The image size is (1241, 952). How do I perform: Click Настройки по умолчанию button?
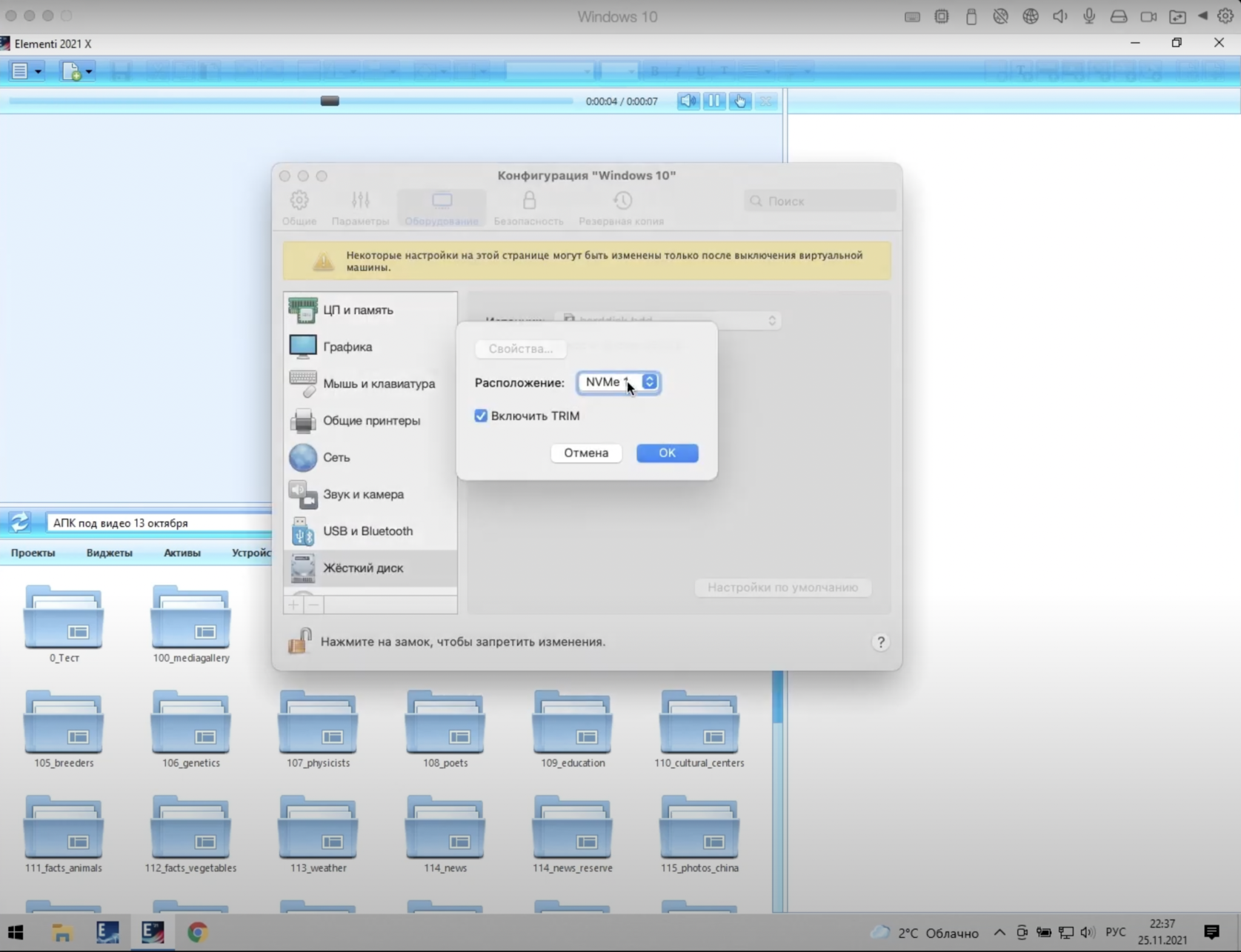(x=782, y=587)
